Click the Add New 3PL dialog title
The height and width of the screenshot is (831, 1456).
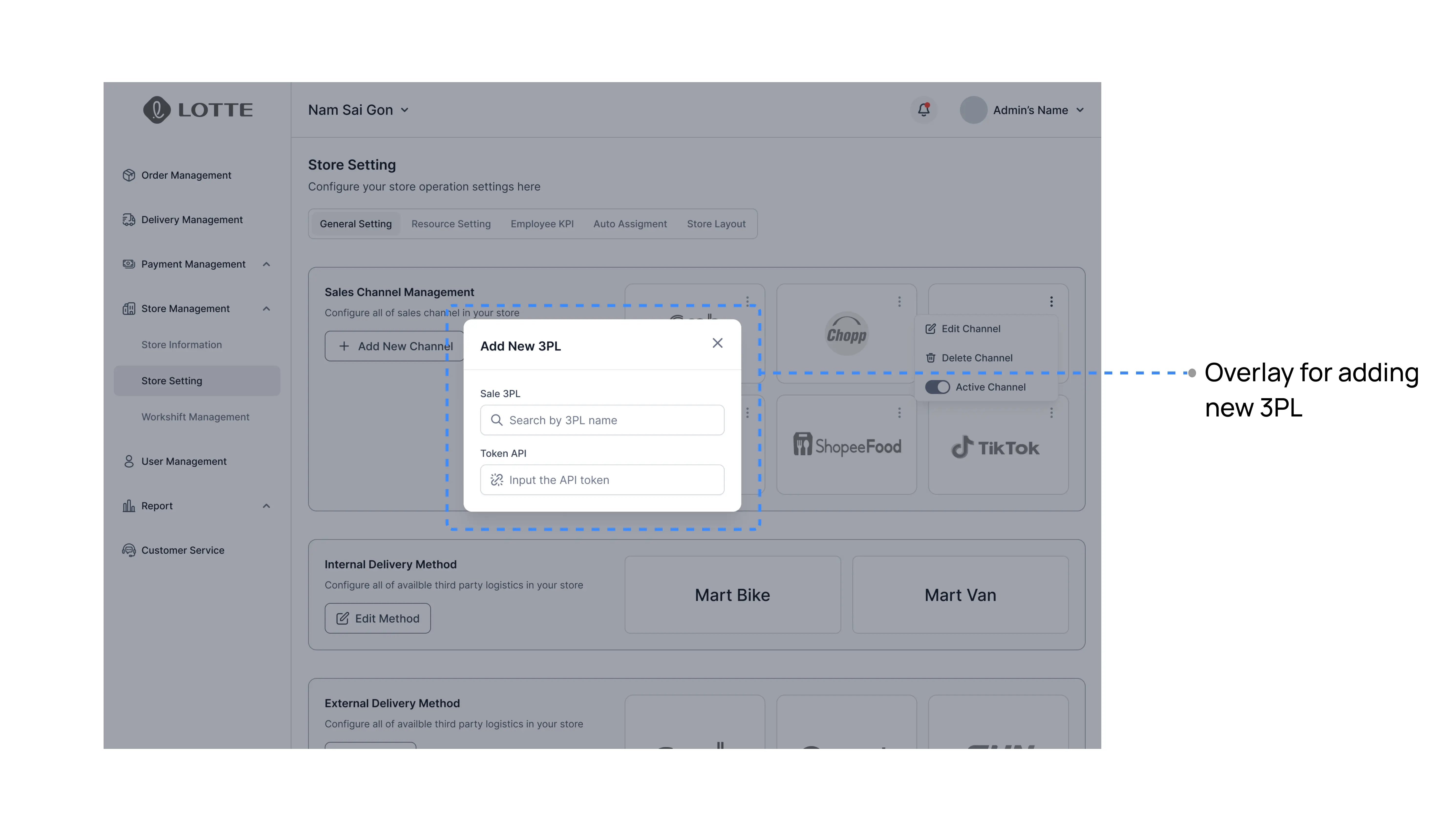click(520, 346)
